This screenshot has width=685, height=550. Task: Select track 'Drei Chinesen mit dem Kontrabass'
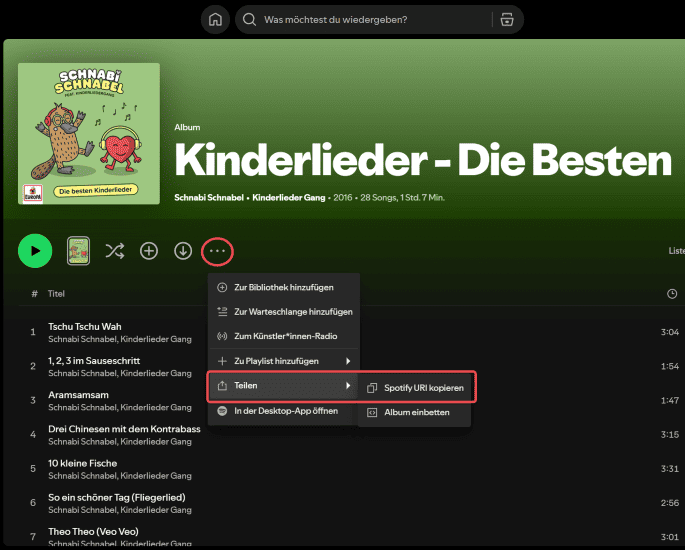point(124,429)
